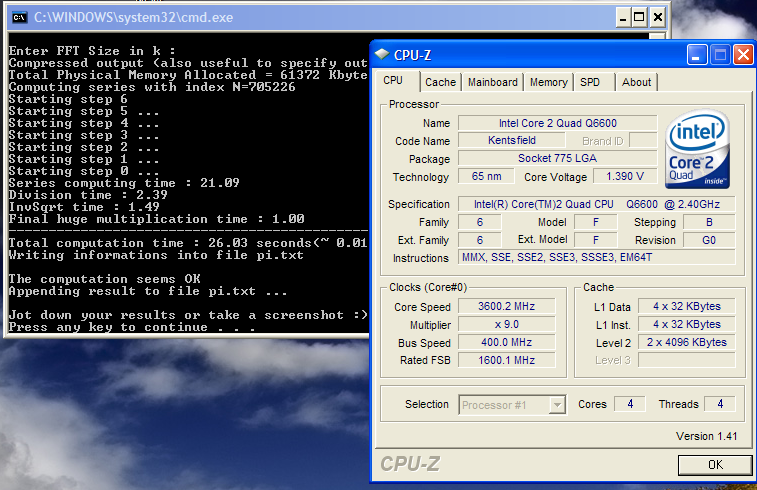This screenshot has width=757, height=490.
Task: Click the L1 Data cache value
Action: 687,307
